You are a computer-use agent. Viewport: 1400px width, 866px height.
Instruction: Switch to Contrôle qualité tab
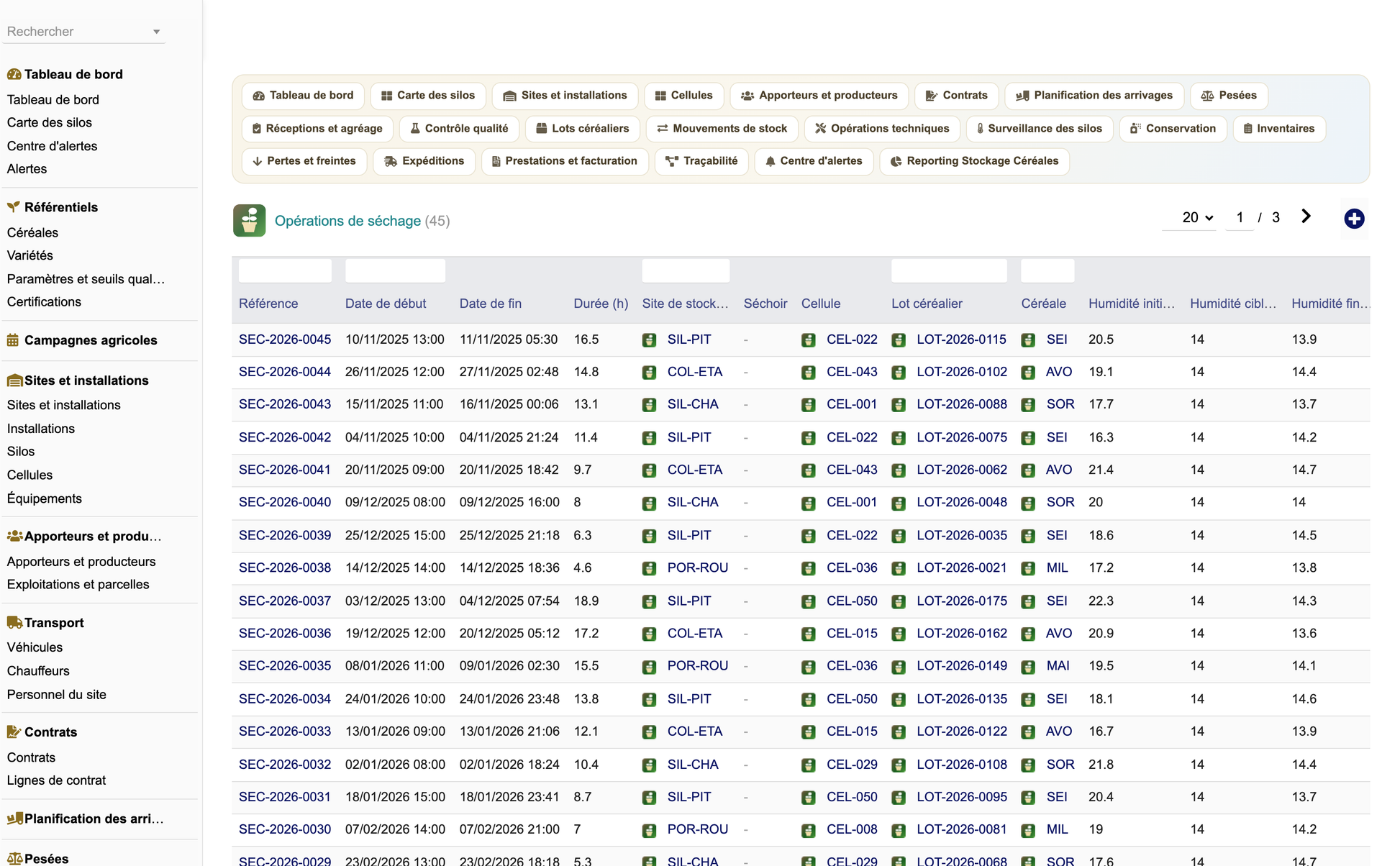tap(459, 129)
